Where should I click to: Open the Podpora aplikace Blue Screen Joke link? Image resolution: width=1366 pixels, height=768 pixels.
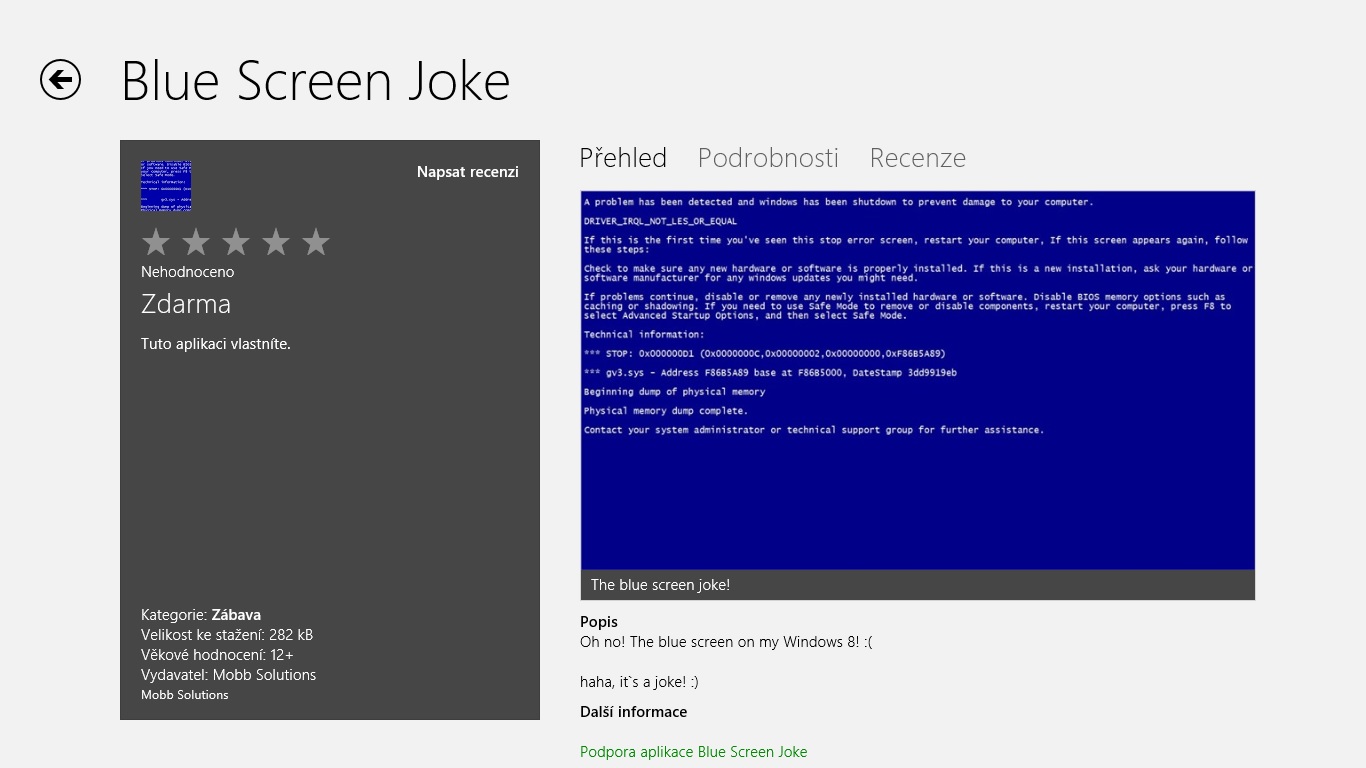click(693, 752)
